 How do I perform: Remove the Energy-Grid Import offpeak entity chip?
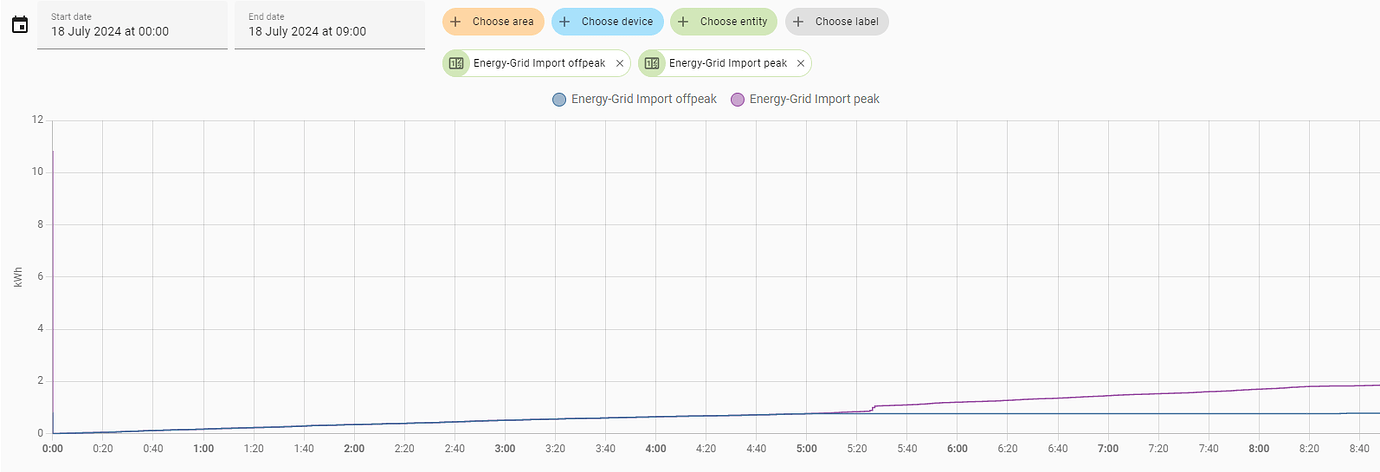point(619,63)
